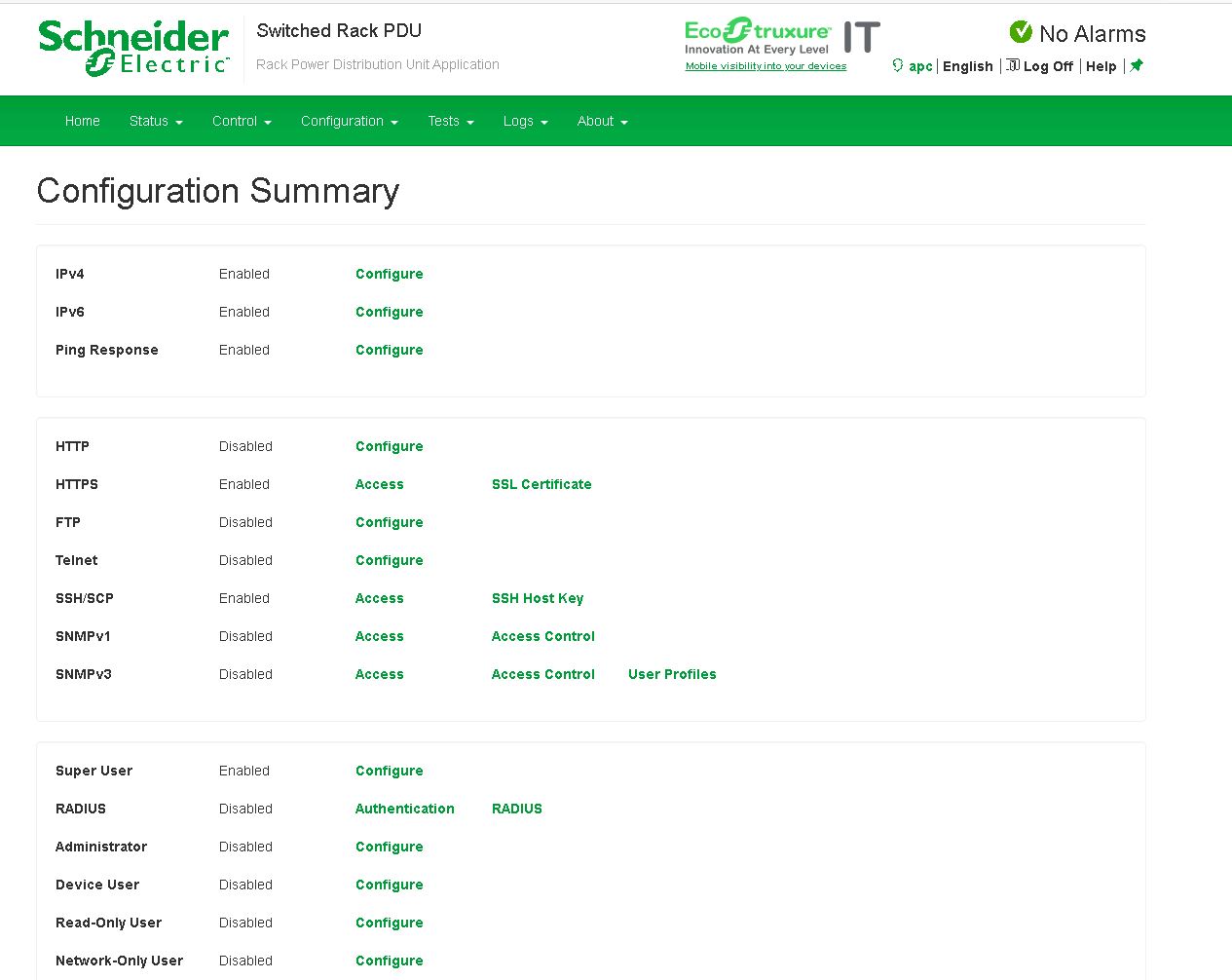The height and width of the screenshot is (980, 1232).
Task: Click the Disabled status of Telnet
Action: (x=245, y=560)
